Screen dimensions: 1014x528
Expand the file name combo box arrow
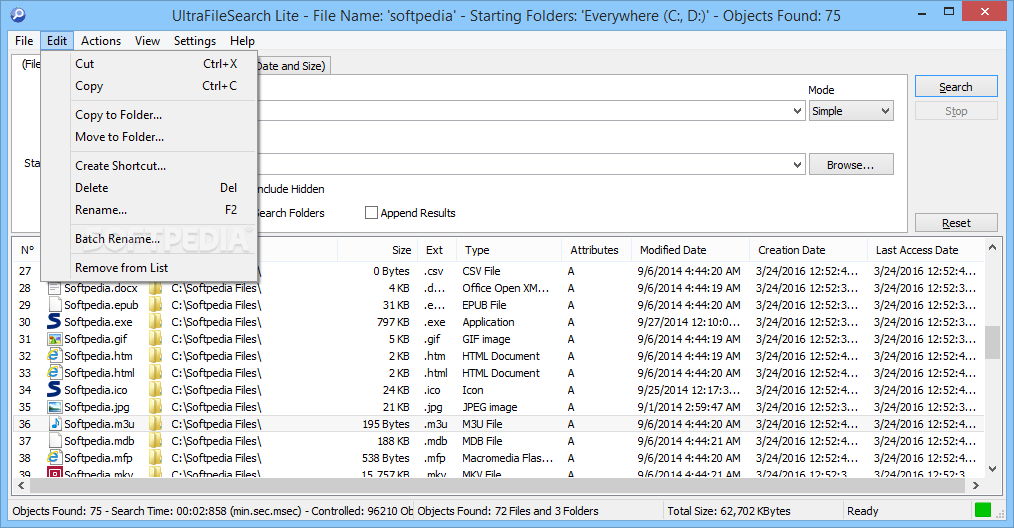point(797,111)
